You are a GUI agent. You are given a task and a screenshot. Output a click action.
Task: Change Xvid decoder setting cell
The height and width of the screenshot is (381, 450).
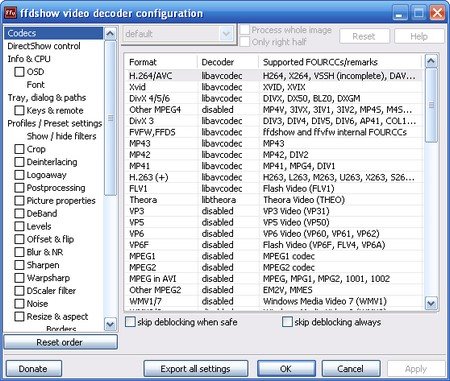click(x=228, y=87)
